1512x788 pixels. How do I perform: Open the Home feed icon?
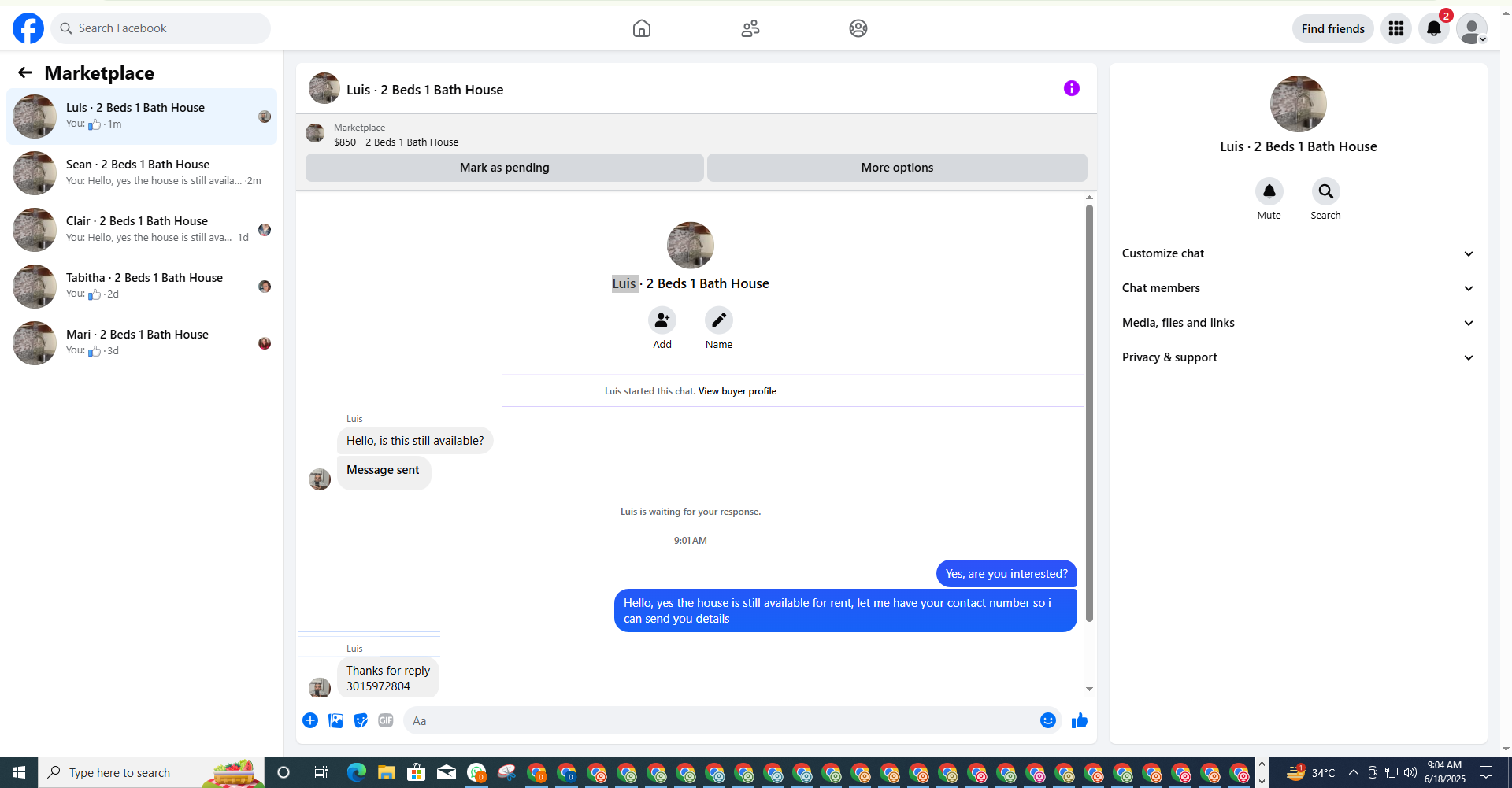click(642, 28)
